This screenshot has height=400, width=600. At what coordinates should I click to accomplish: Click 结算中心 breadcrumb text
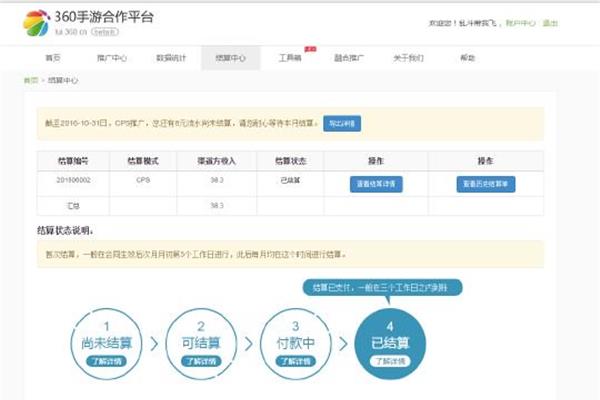(63, 80)
